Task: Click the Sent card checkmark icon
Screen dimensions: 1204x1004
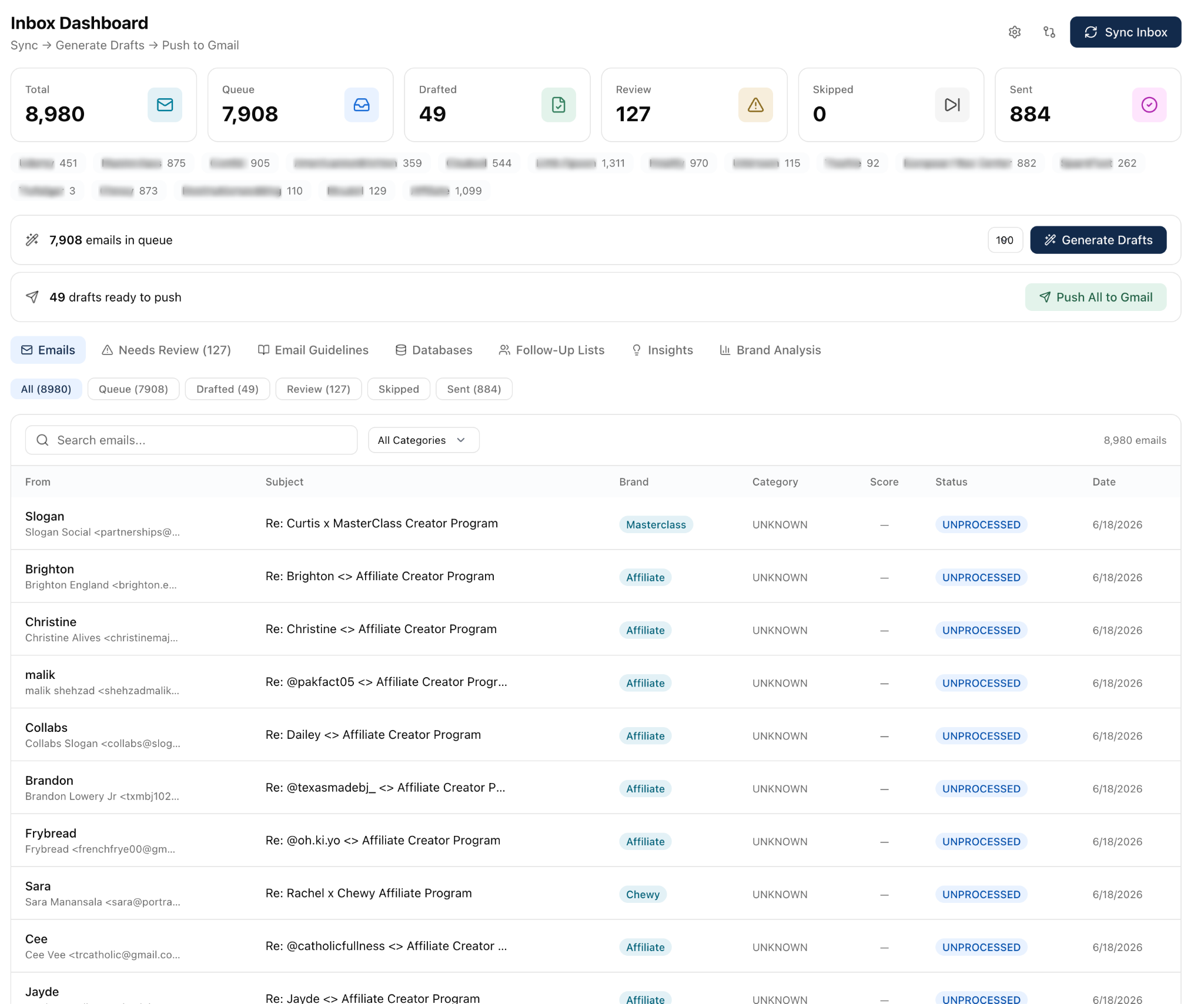Action: 1149,105
